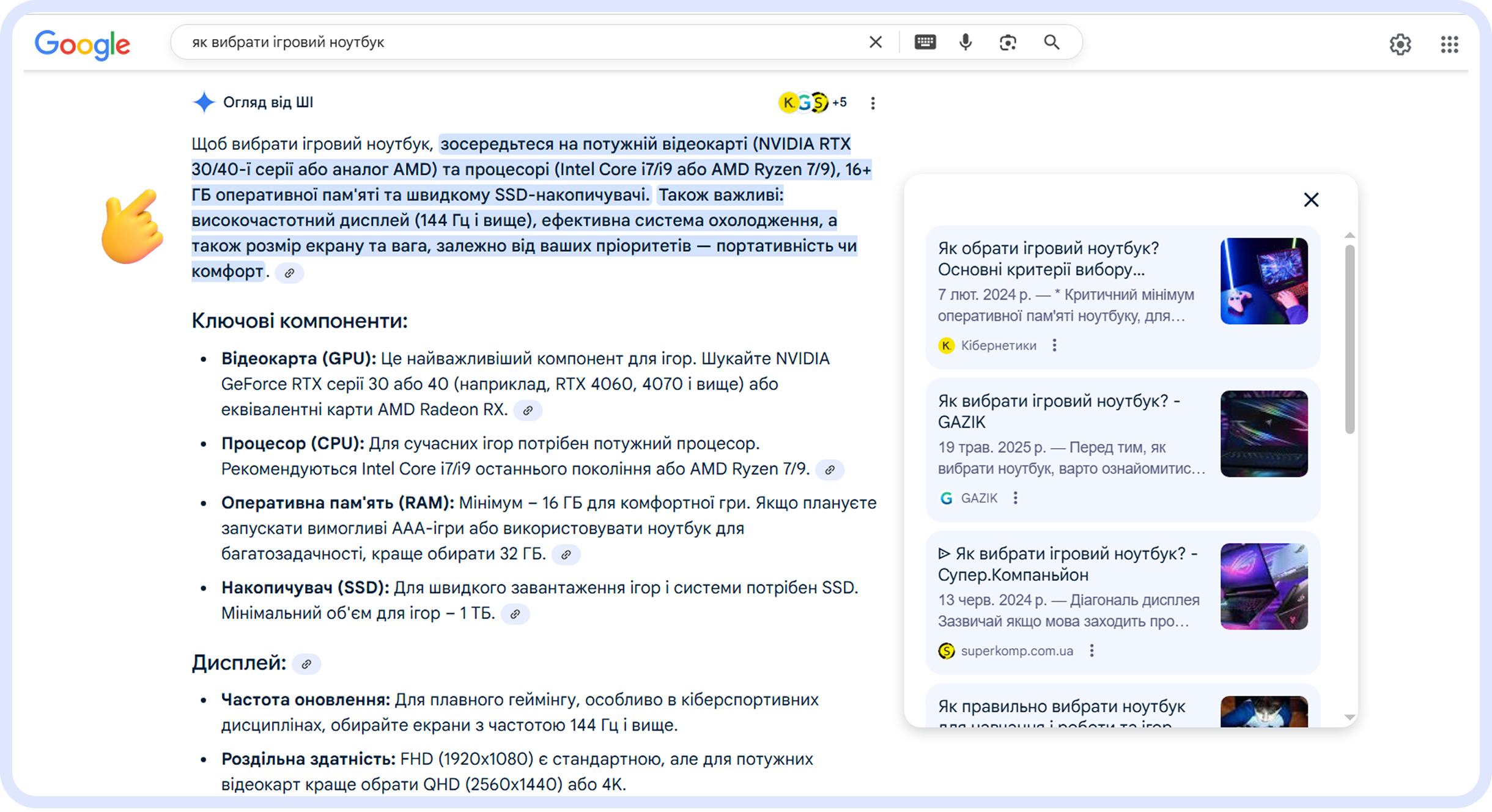
Task: Click the sidebar scrollbar thumb
Action: click(x=1350, y=330)
